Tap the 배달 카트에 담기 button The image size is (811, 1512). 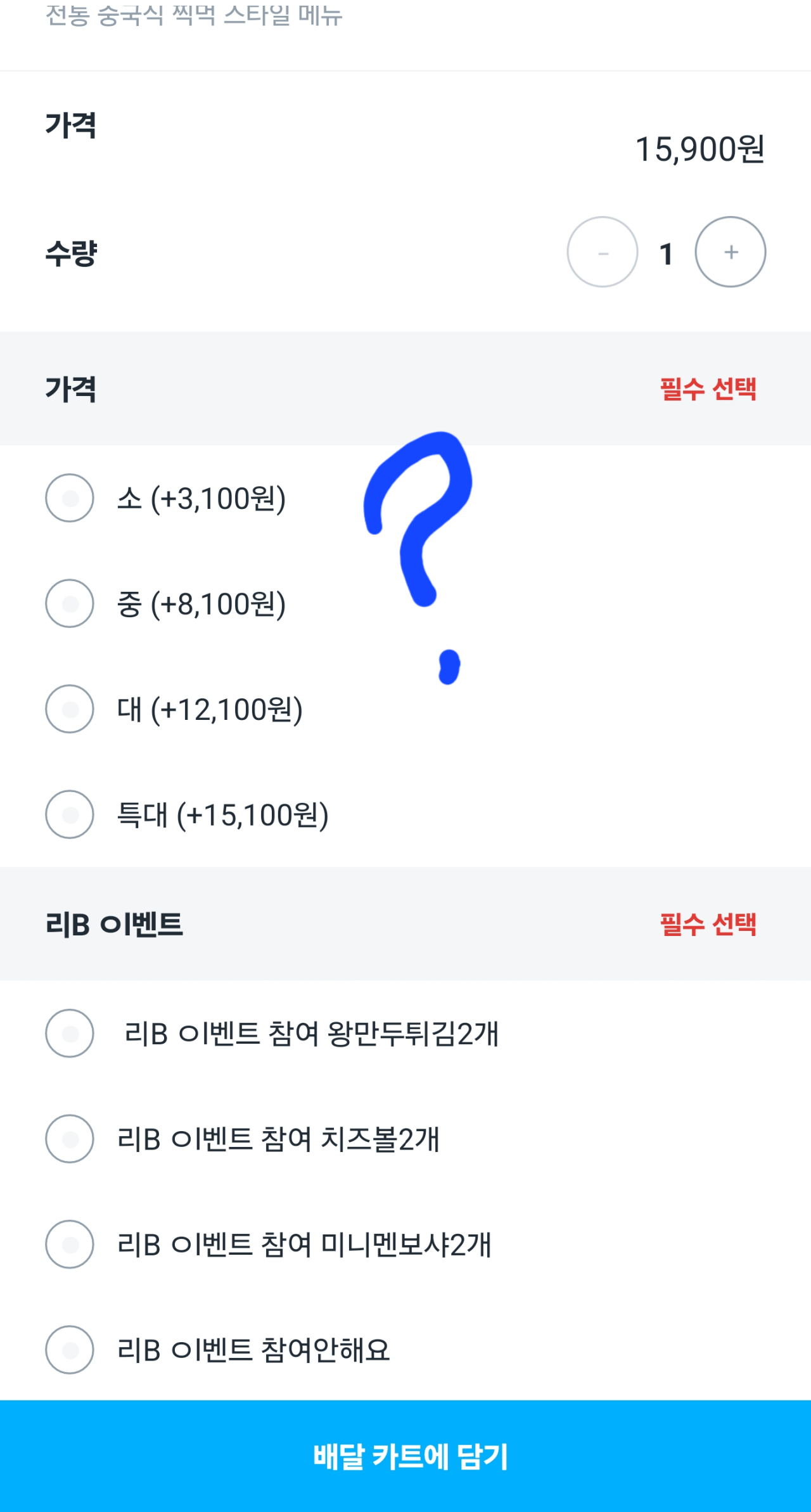pyautogui.click(x=405, y=1456)
